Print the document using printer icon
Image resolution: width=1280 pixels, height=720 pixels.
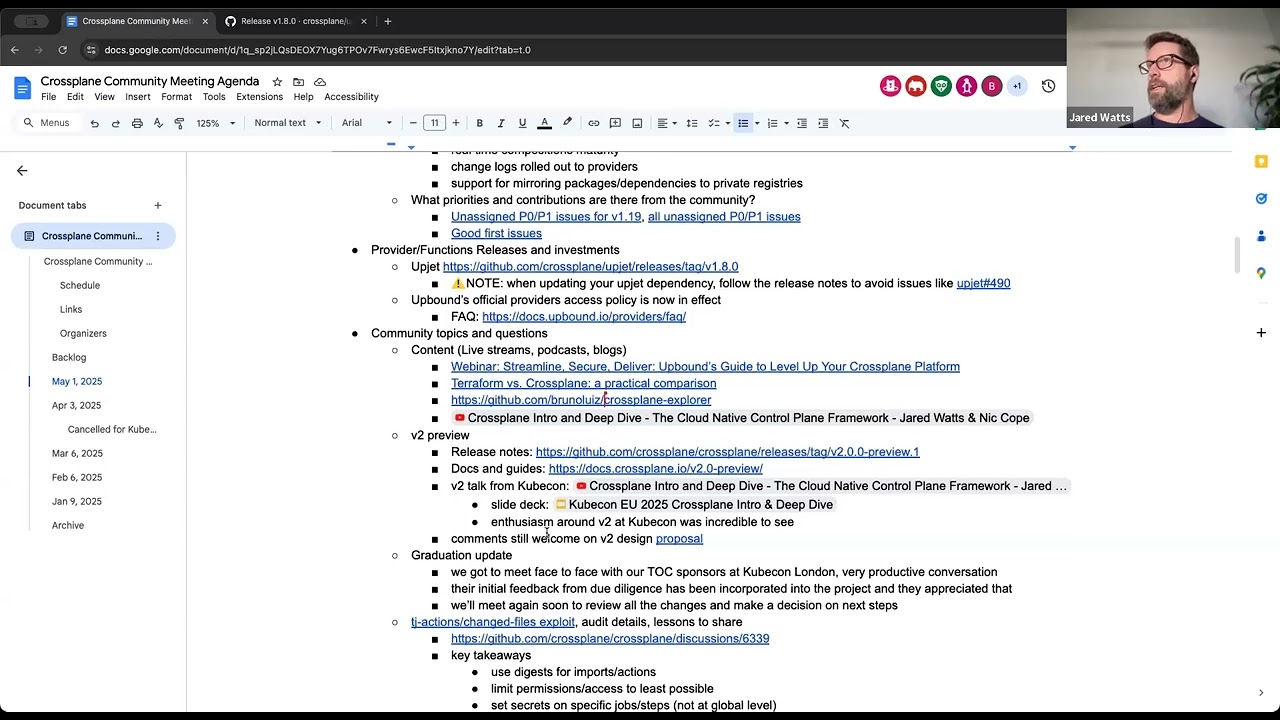pyautogui.click(x=137, y=123)
